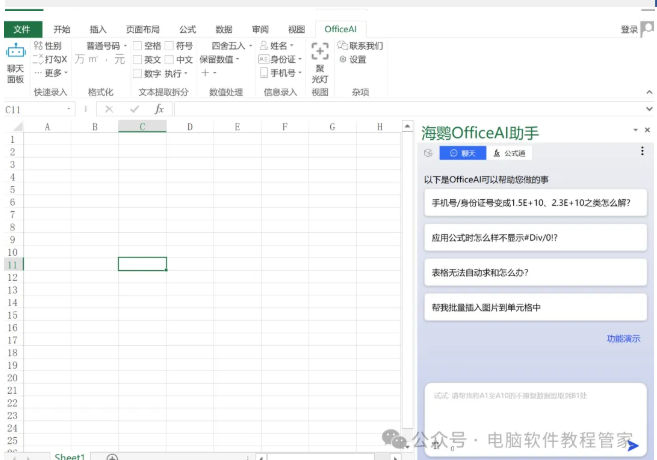The image size is (657, 460).
Task: Click the vertical scrollbar up arrow
Action: (x=407, y=126)
